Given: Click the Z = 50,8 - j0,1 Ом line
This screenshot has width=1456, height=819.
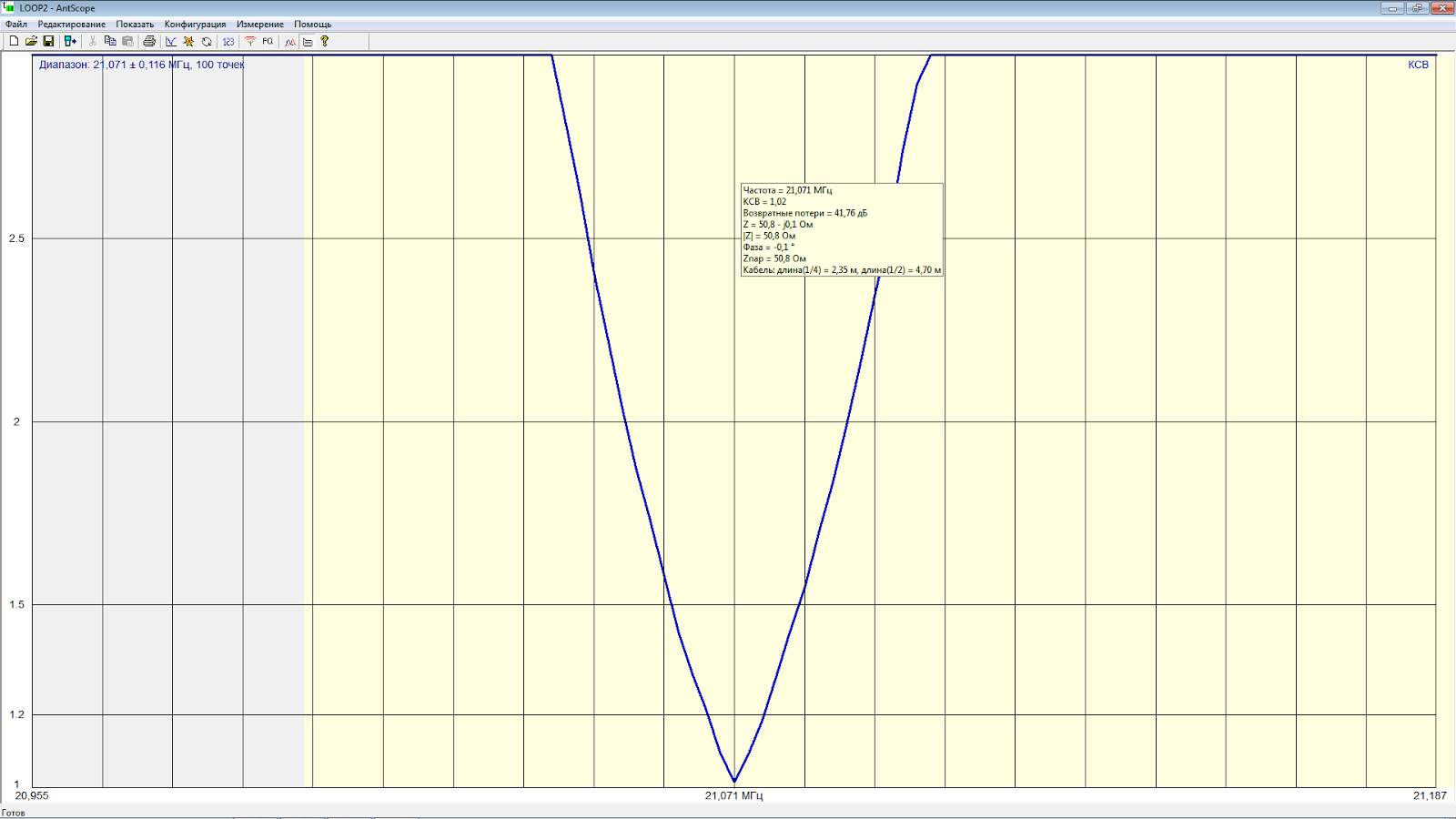Looking at the screenshot, I should tap(778, 225).
